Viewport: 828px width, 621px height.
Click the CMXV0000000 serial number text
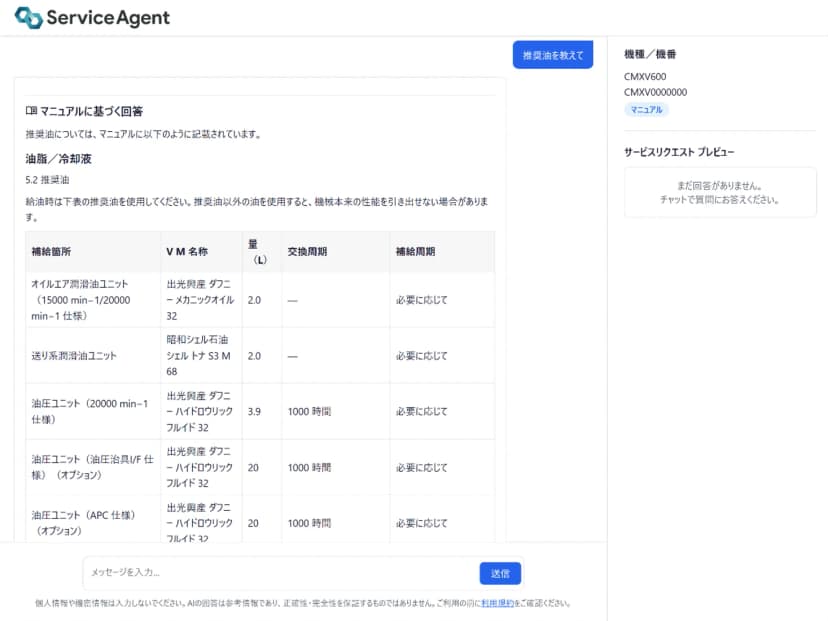655,92
